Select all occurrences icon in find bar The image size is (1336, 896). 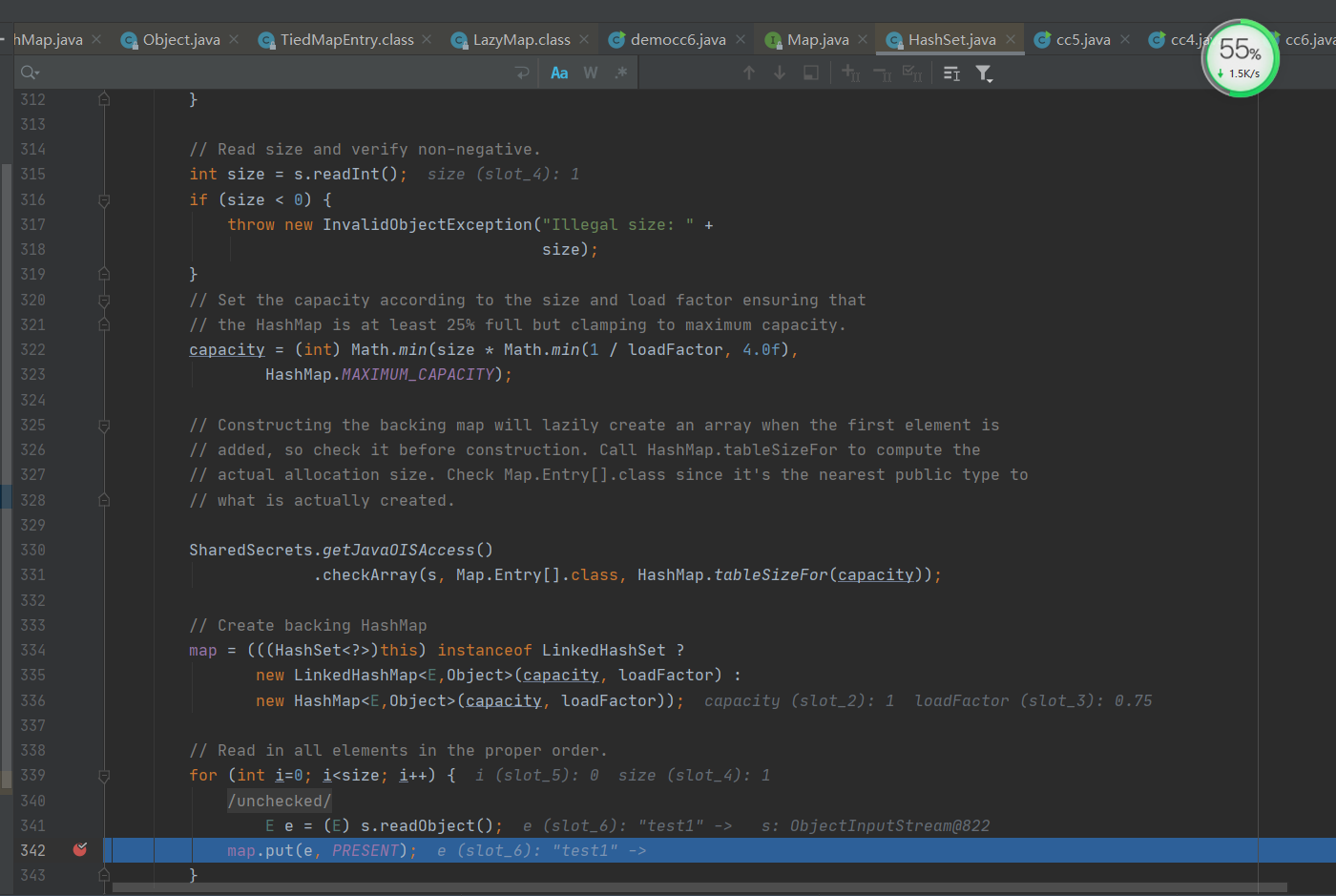coord(912,73)
